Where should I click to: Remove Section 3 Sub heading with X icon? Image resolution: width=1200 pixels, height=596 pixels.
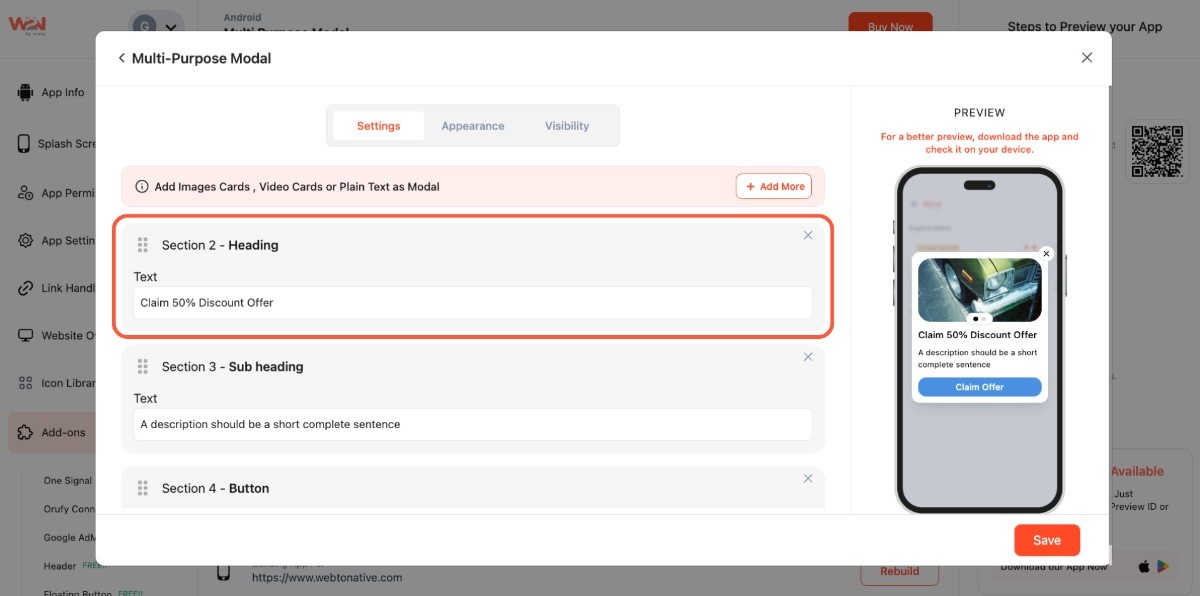point(808,357)
